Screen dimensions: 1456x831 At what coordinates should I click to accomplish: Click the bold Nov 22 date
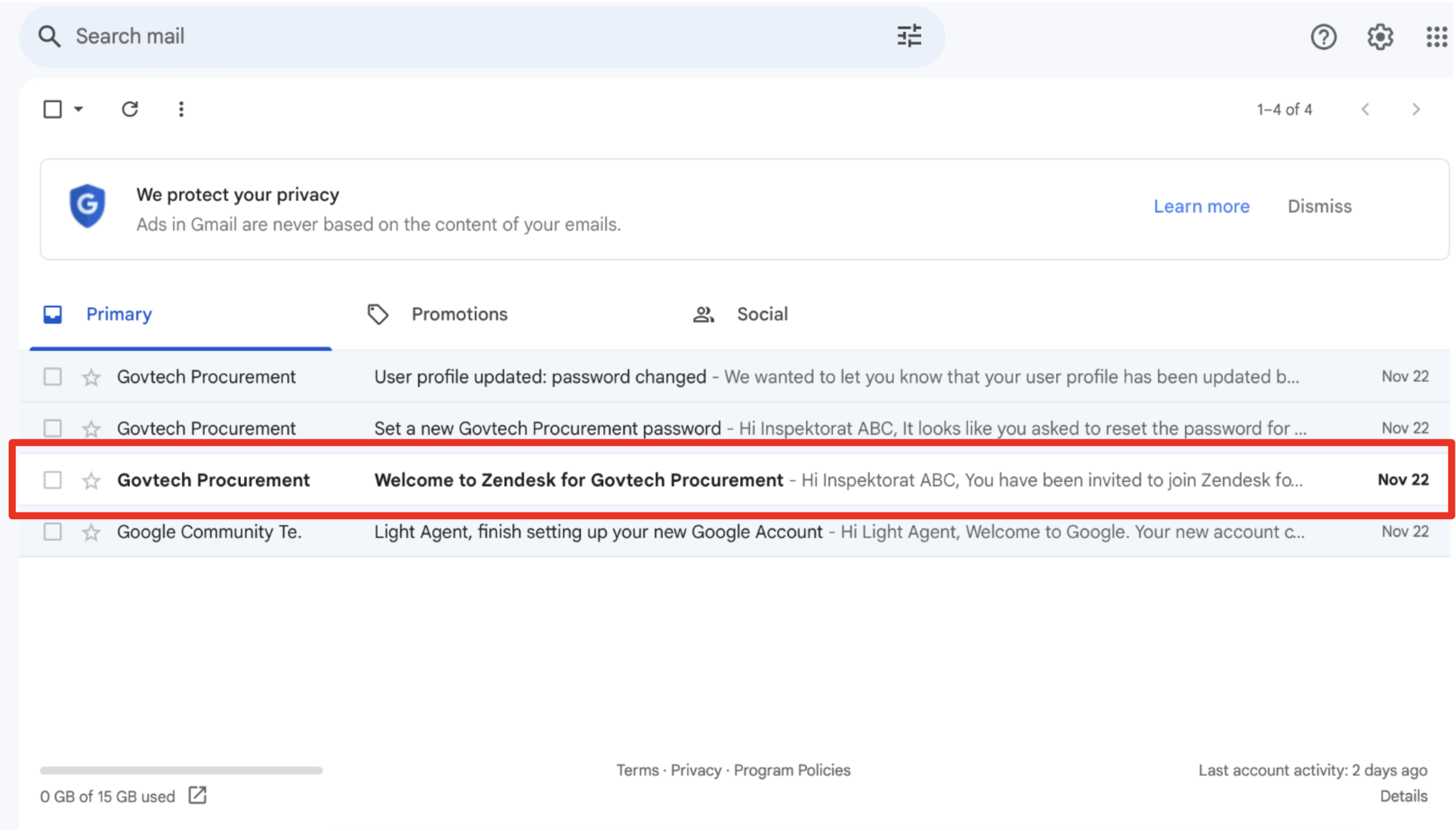1403,480
